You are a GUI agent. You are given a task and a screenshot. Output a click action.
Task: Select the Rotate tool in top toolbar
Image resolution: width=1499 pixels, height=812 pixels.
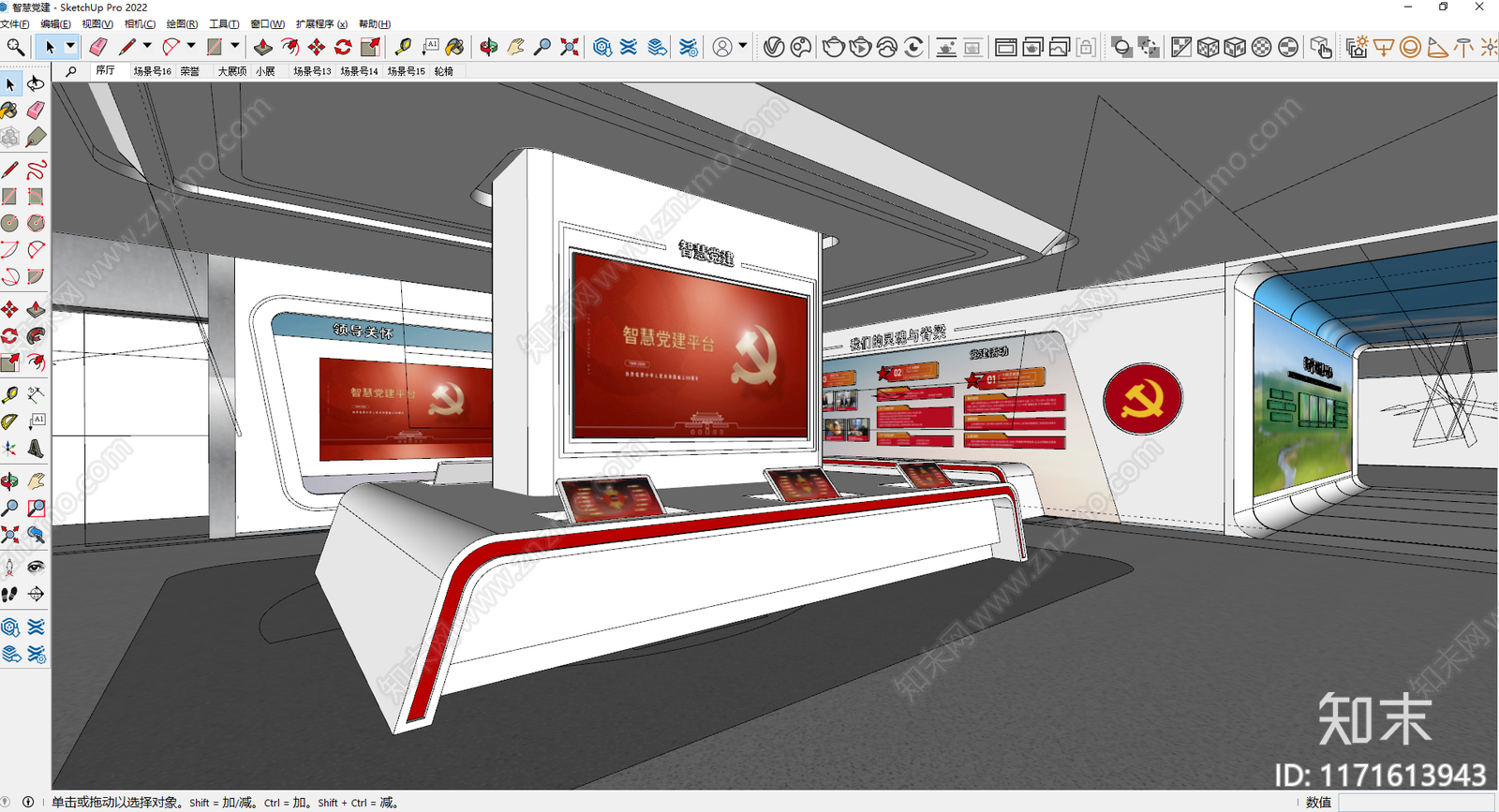point(343,47)
